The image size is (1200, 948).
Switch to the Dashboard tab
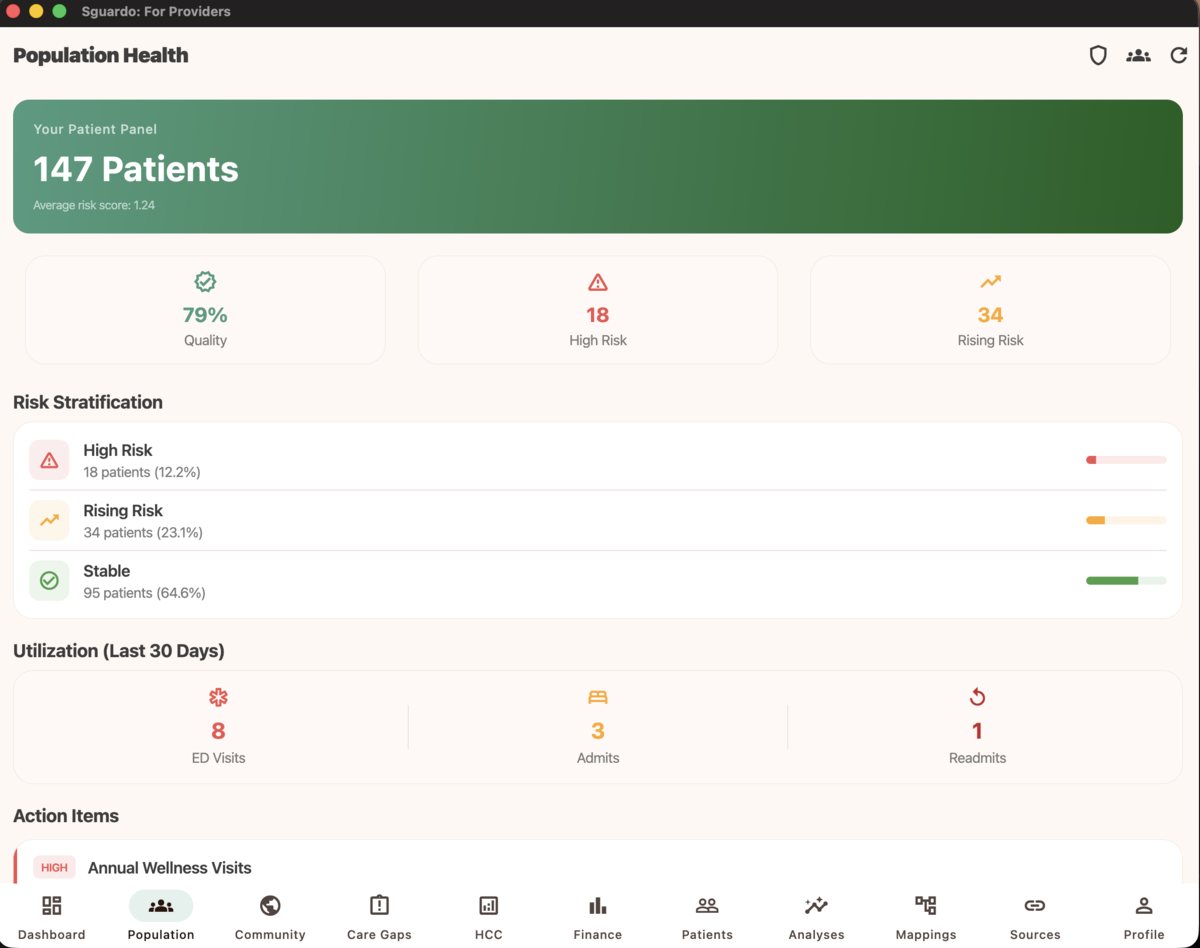[x=51, y=915]
